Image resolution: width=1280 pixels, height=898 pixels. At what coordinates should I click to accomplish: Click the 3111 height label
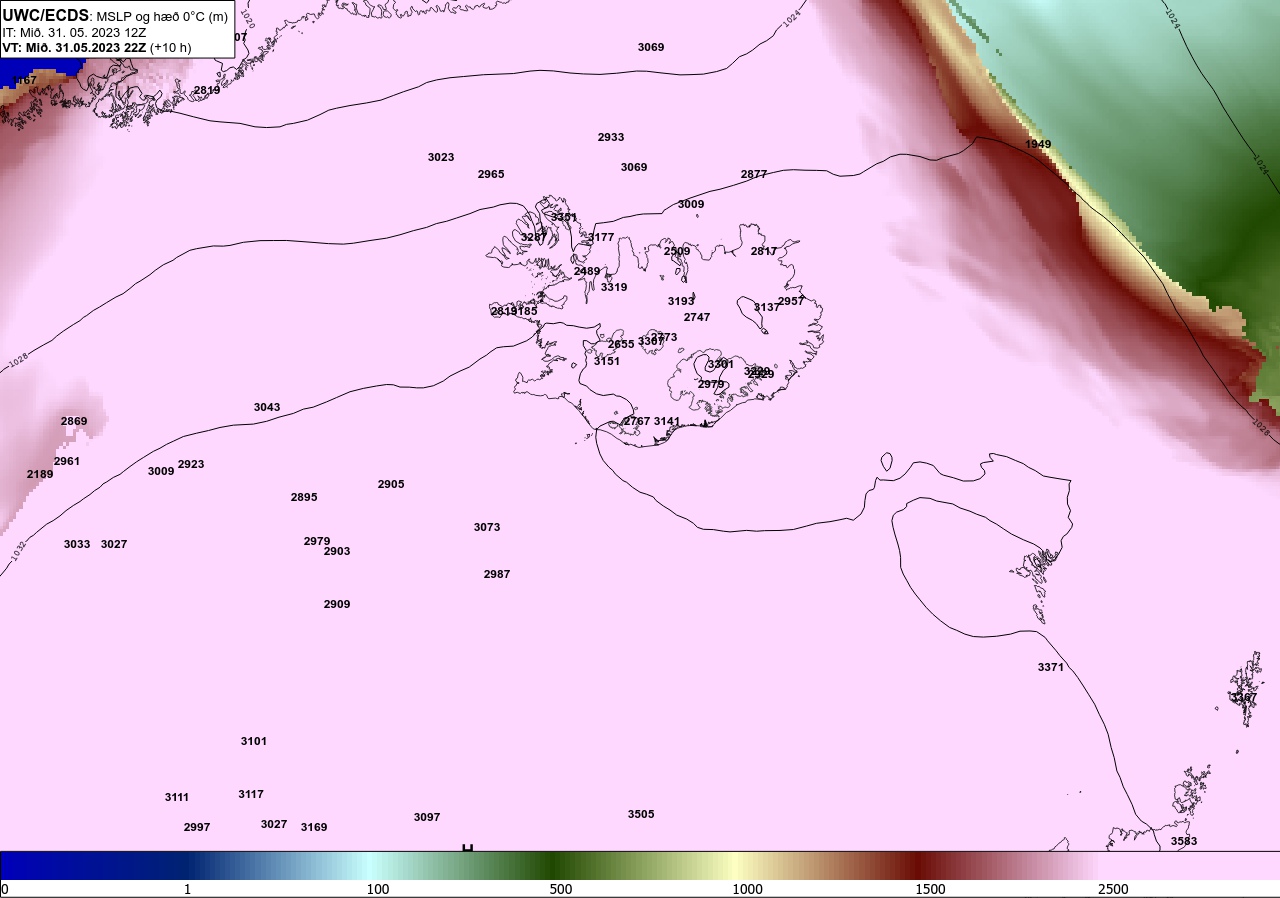(x=177, y=797)
